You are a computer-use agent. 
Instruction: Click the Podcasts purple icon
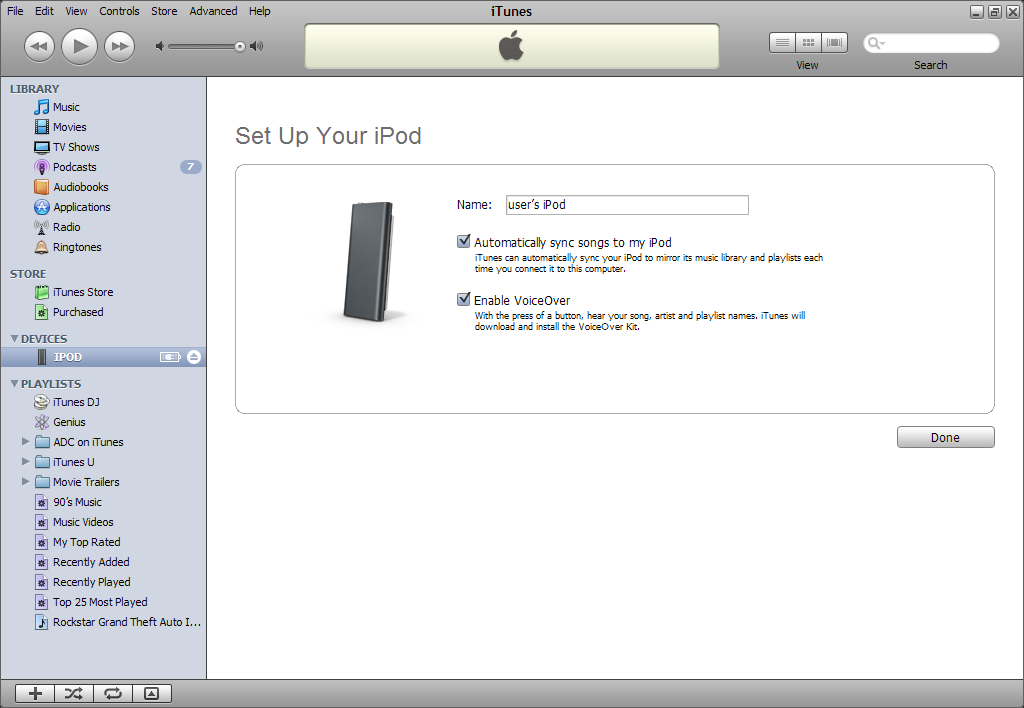[42, 167]
